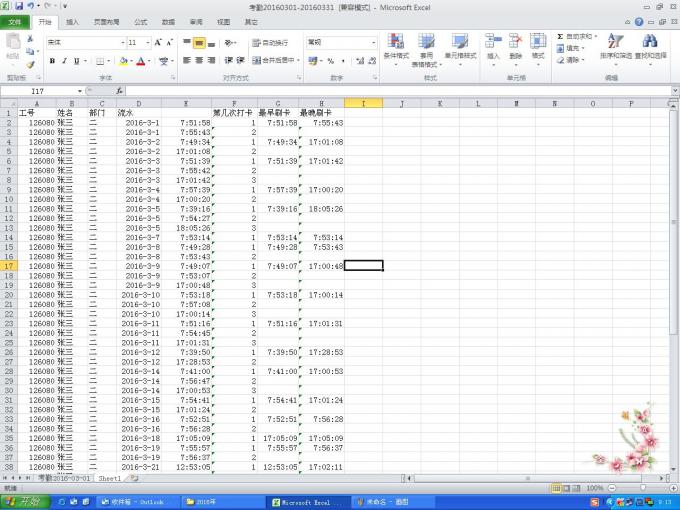Open the font name dropdown (宋体)
This screenshot has width=680, height=510.
pyautogui.click(x=123, y=42)
